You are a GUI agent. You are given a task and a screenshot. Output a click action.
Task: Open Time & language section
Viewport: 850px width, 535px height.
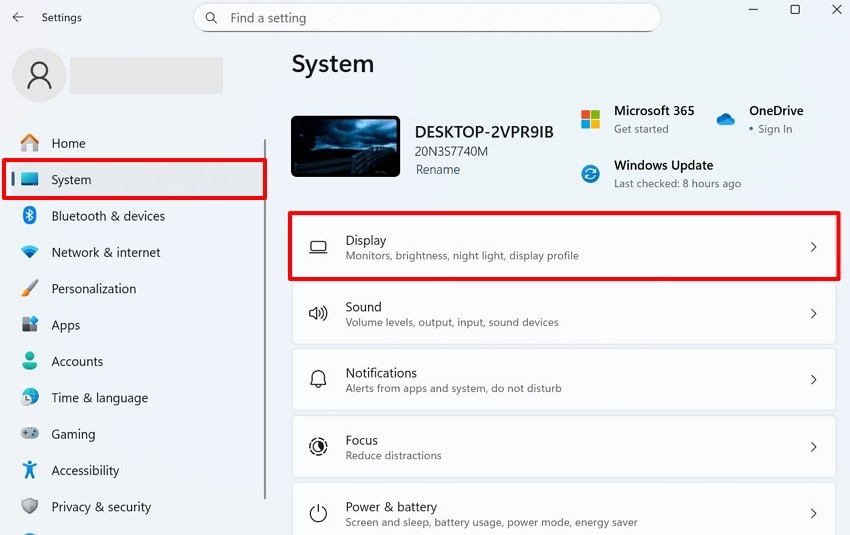pos(99,398)
